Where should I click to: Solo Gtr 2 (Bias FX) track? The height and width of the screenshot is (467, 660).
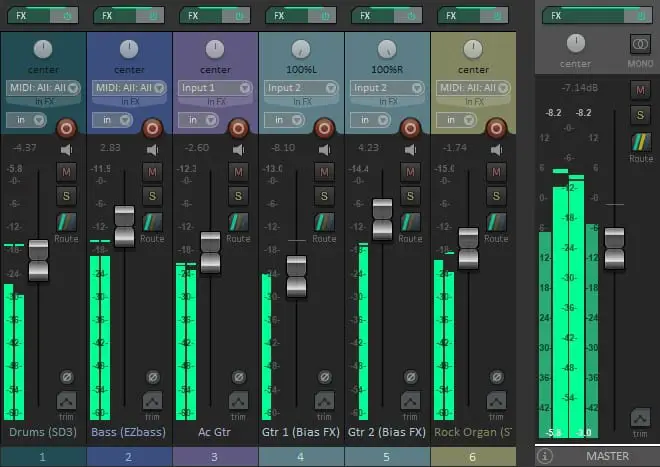tap(410, 196)
